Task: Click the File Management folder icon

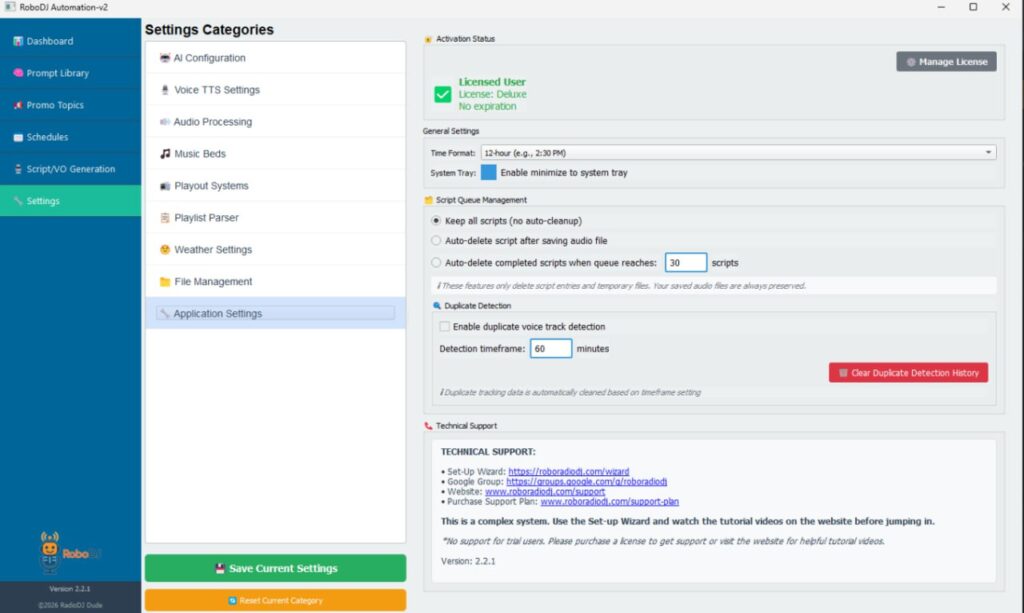Action: (x=165, y=282)
